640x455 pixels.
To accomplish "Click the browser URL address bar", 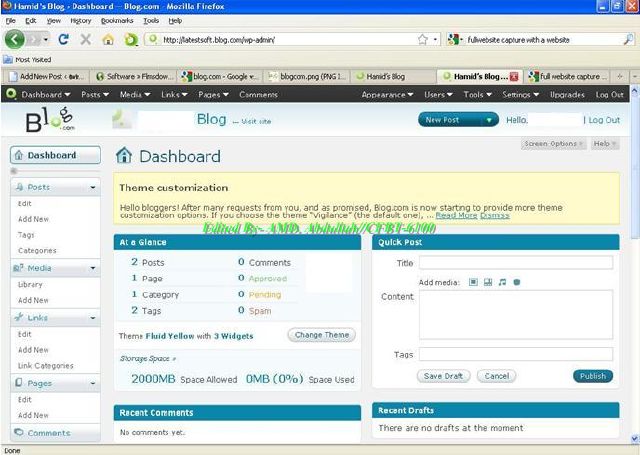I will tap(288, 40).
